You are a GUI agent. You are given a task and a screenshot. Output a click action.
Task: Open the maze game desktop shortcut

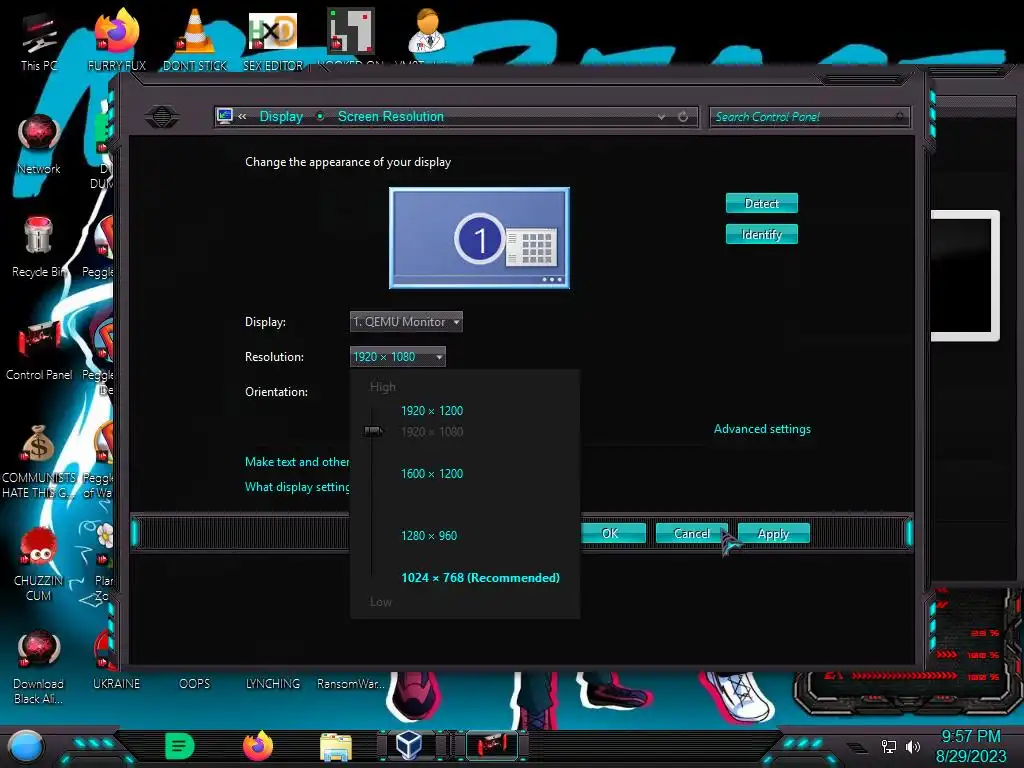351,33
